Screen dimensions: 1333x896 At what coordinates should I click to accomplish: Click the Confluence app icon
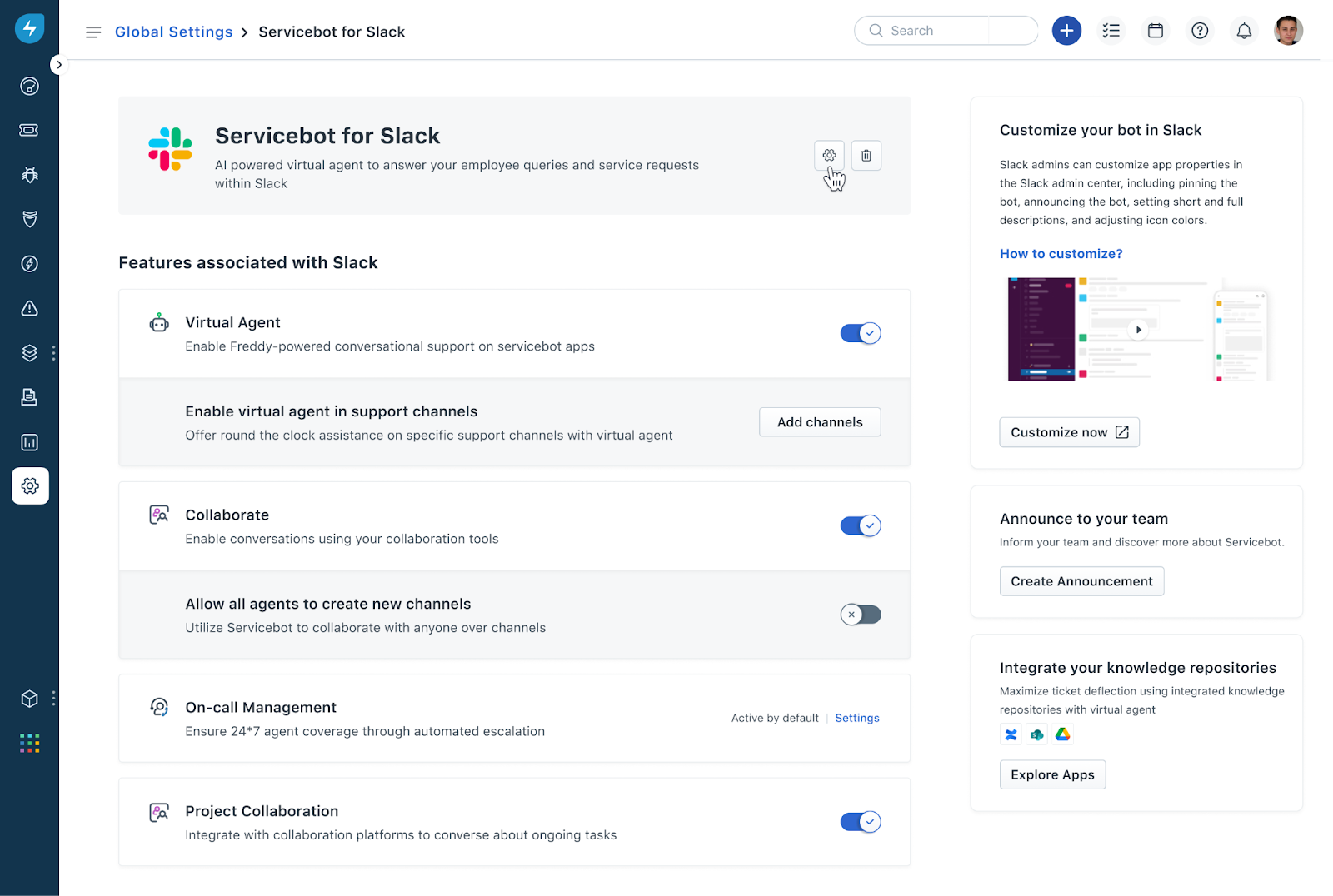pos(1011,734)
